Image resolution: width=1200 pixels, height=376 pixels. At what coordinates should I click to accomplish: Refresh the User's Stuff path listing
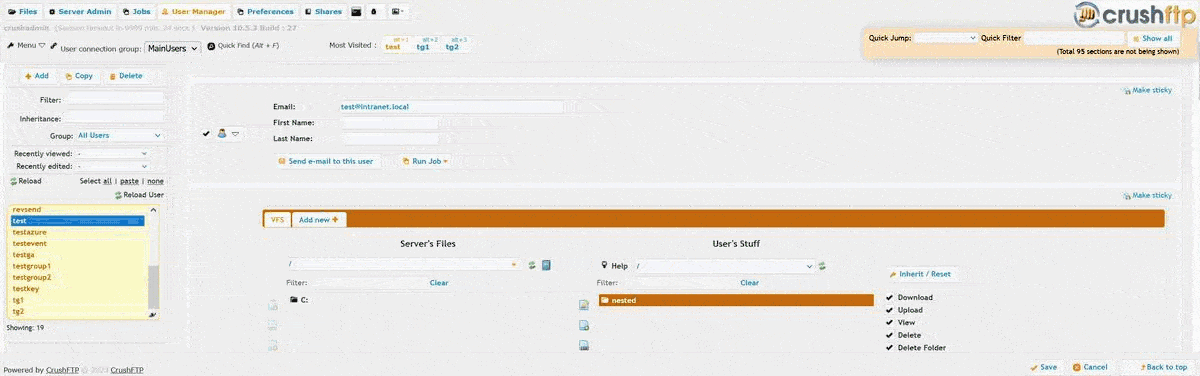[x=822, y=266]
